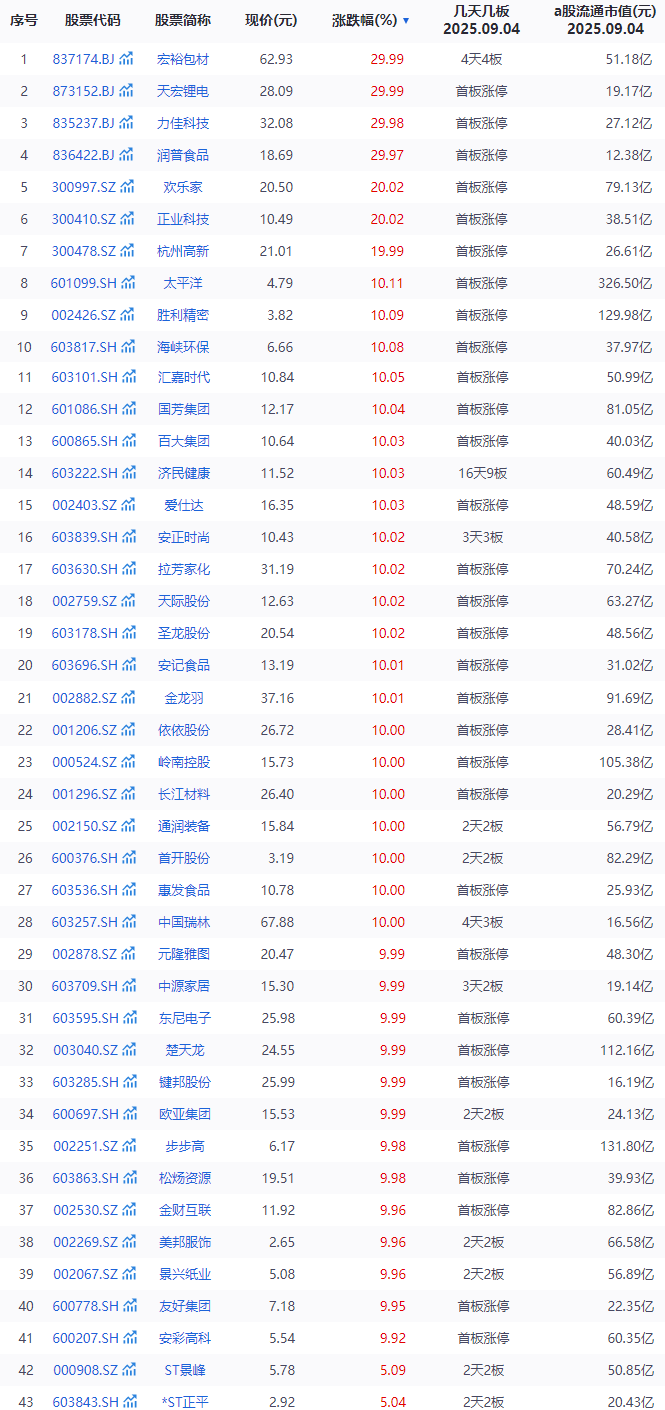Open stock name link *ST正平
This screenshot has width=665, height=1410.
183,1402
